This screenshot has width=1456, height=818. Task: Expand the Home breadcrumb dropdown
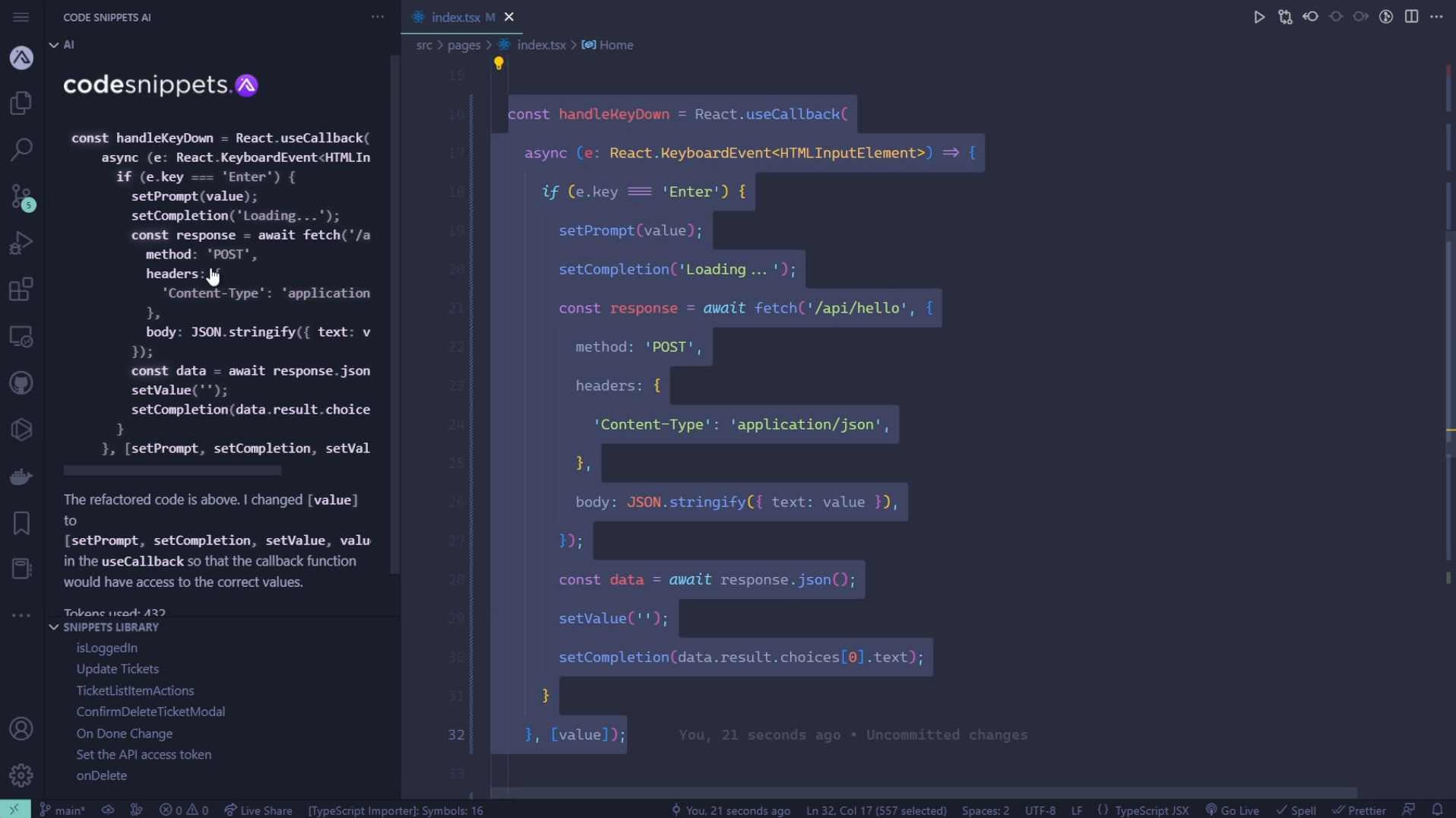615,45
